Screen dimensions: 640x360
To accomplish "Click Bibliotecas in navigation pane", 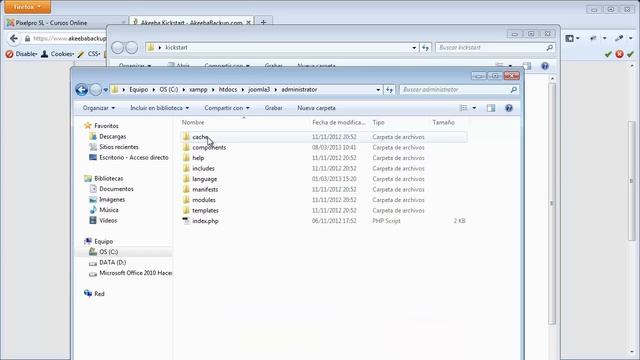I will coord(108,179).
